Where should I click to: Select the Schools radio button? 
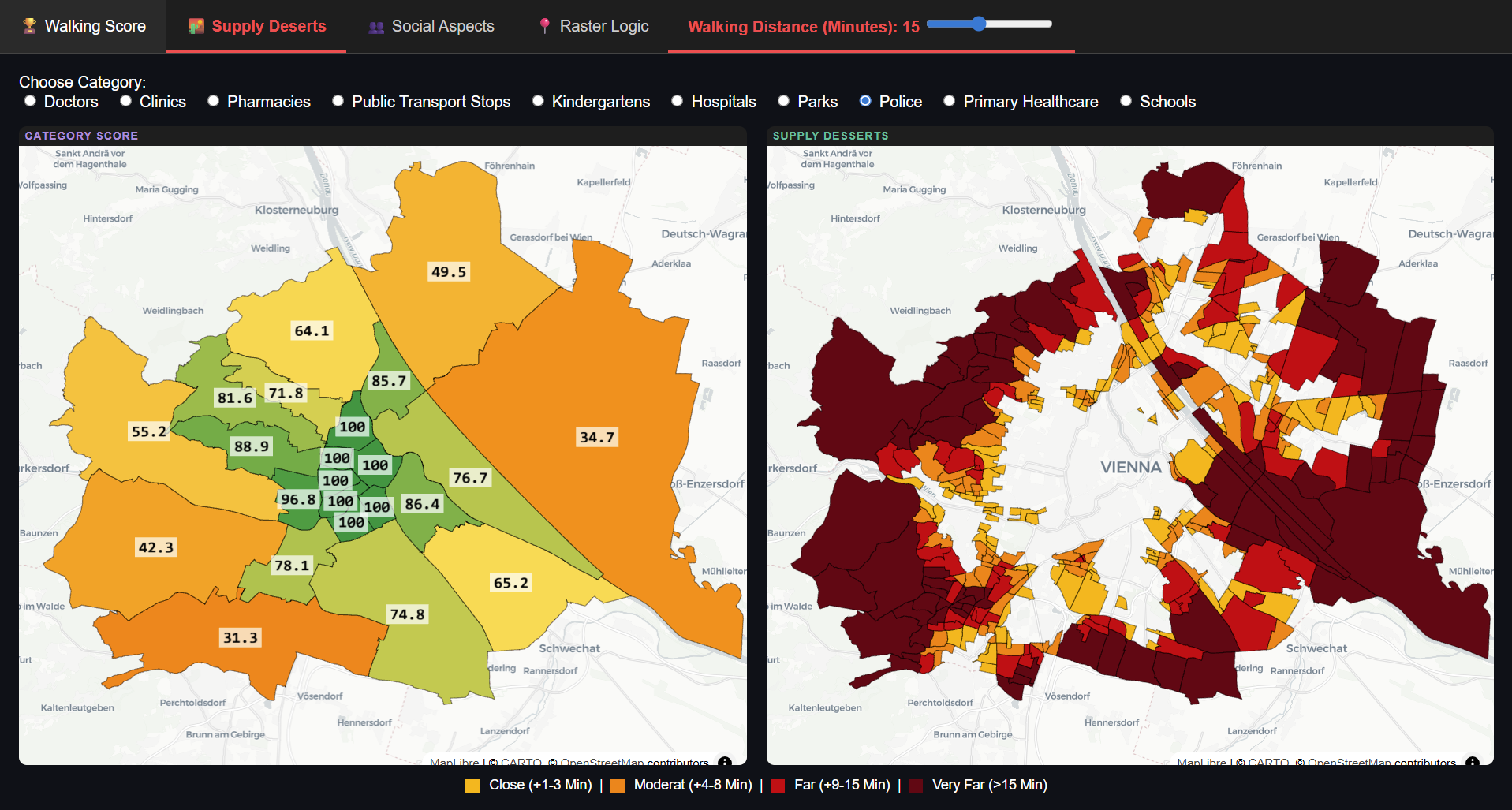pos(1126,101)
